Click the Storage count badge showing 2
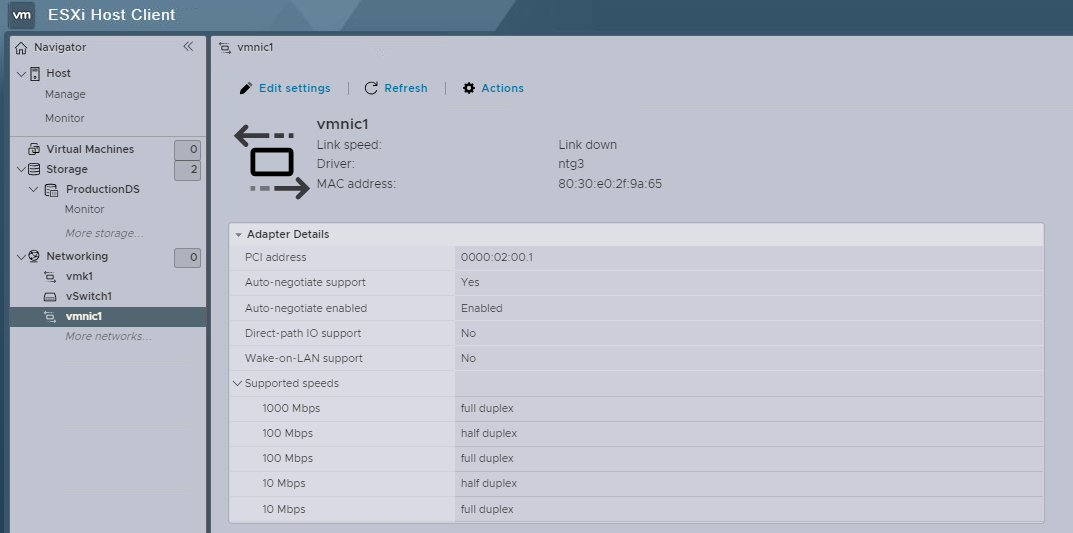 [188, 170]
